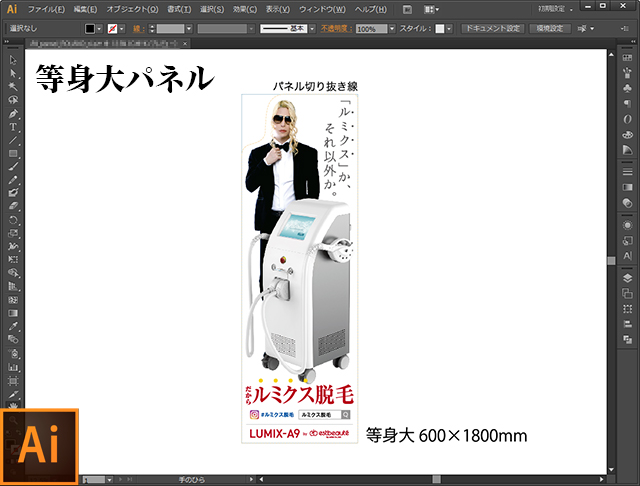Image resolution: width=640 pixels, height=486 pixels.
Task: Open the オブジェクト(O) menu
Action: pyautogui.click(x=132, y=9)
